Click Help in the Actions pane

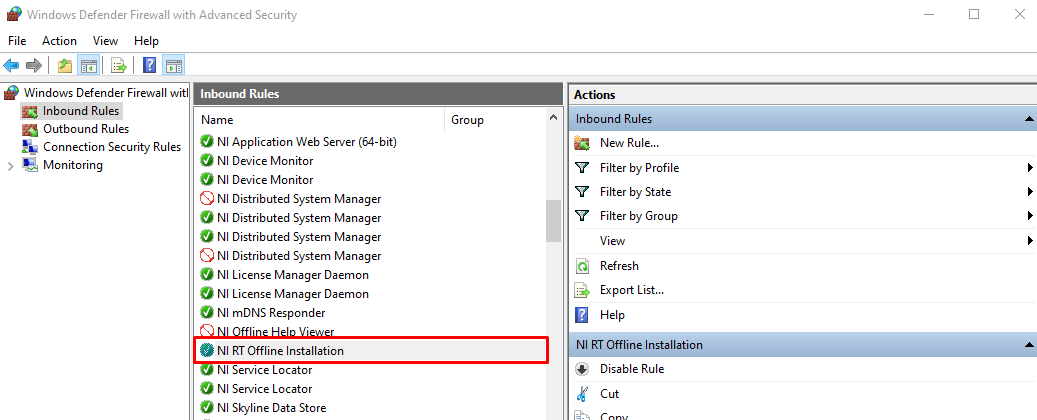pyautogui.click(x=612, y=315)
